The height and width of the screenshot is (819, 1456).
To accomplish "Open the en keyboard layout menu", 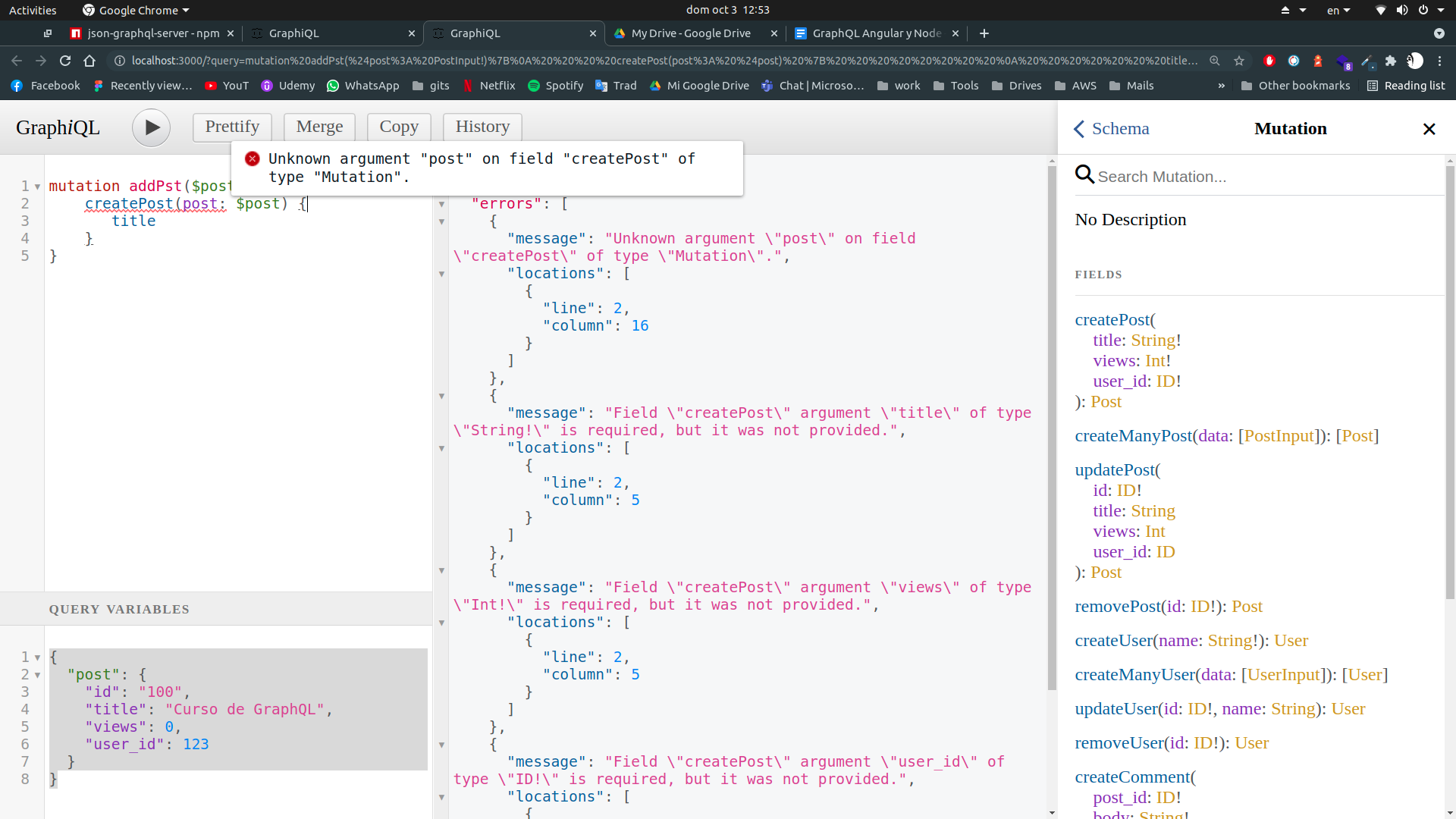I will click(1338, 10).
